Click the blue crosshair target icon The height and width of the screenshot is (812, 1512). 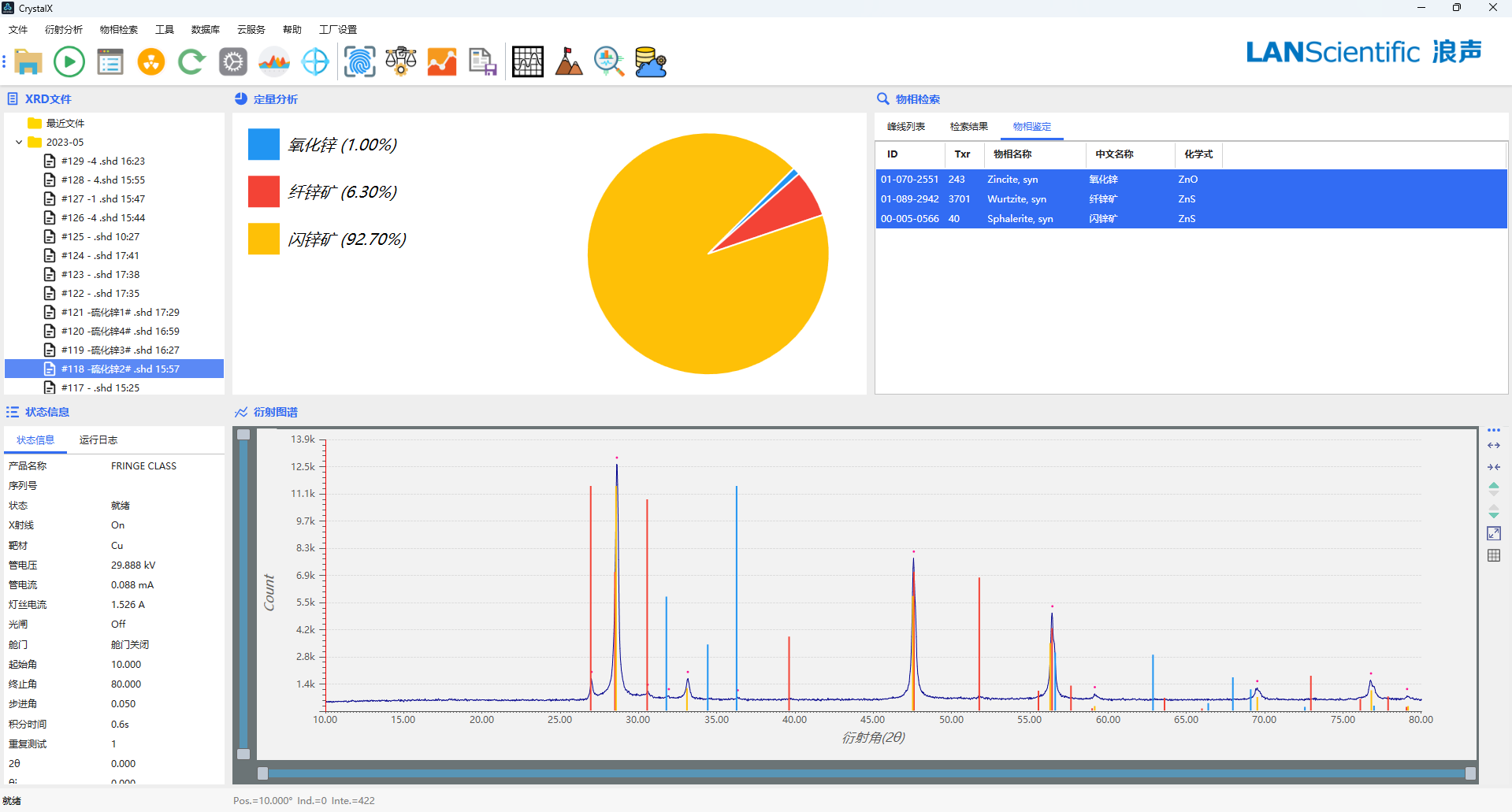coord(315,61)
